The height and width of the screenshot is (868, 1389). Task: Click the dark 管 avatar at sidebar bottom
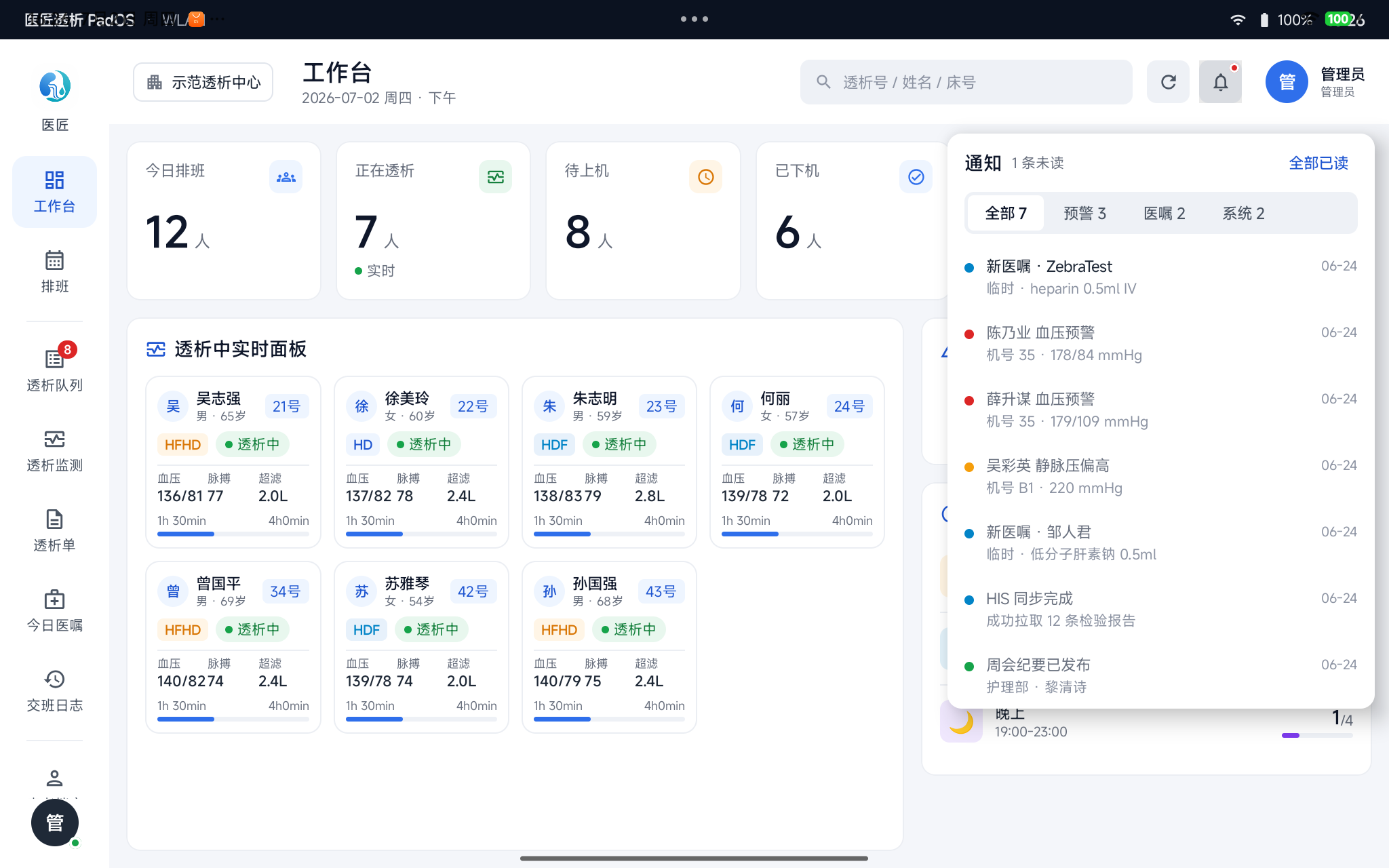pyautogui.click(x=54, y=823)
